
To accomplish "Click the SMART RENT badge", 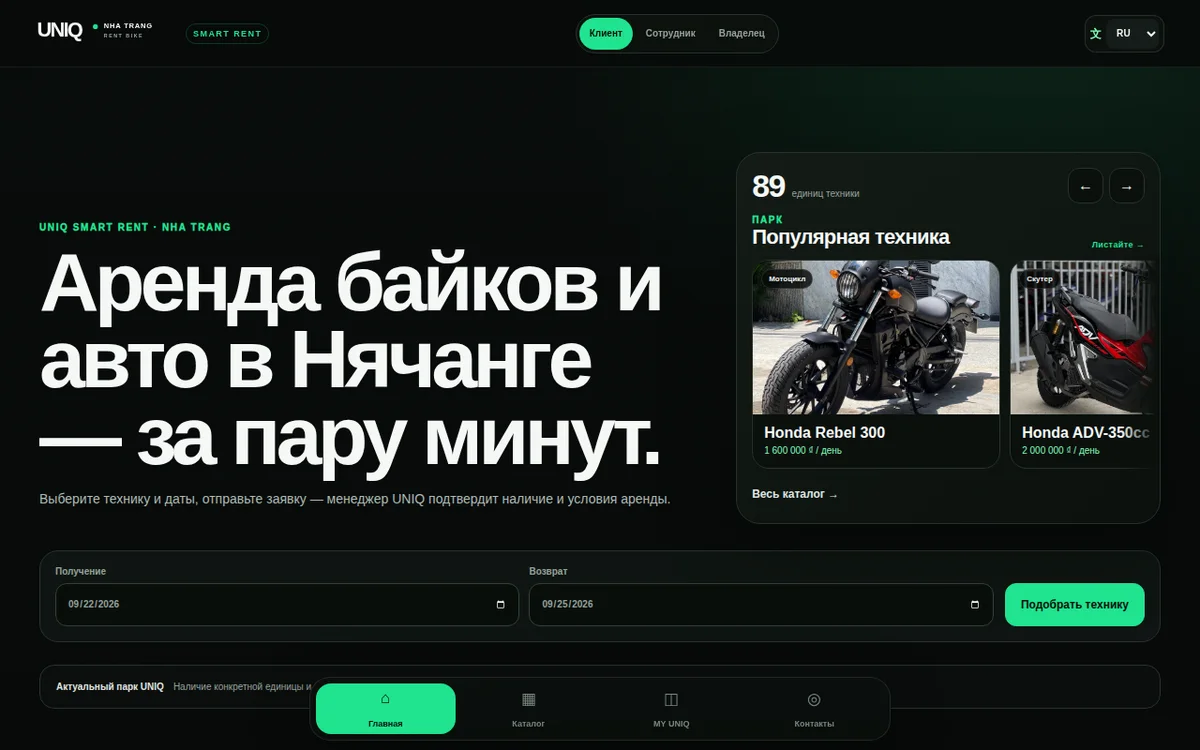I will 227,34.
